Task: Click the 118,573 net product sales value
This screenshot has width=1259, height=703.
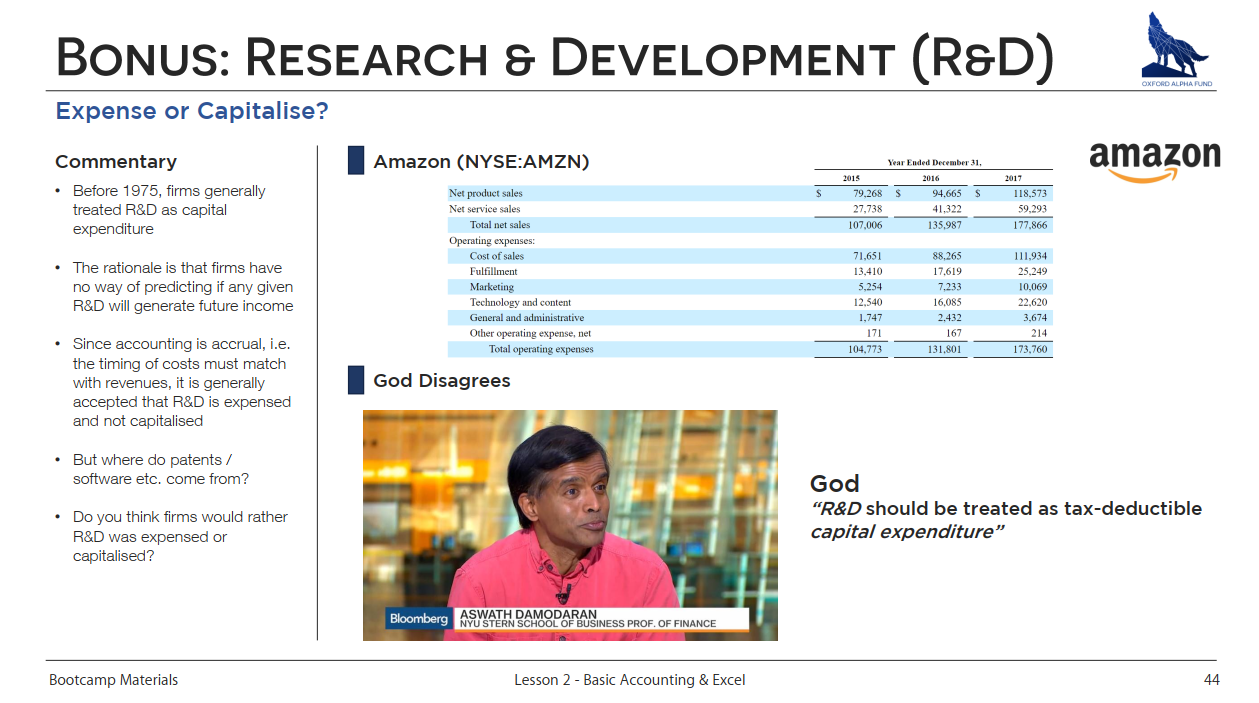Action: 1029,194
